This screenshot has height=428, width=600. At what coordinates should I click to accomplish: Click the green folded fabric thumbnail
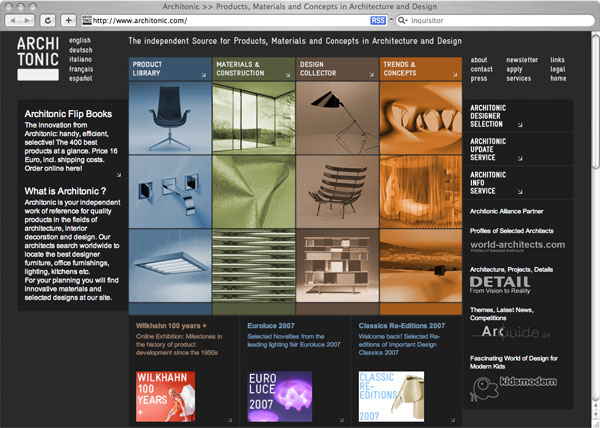tap(254, 192)
